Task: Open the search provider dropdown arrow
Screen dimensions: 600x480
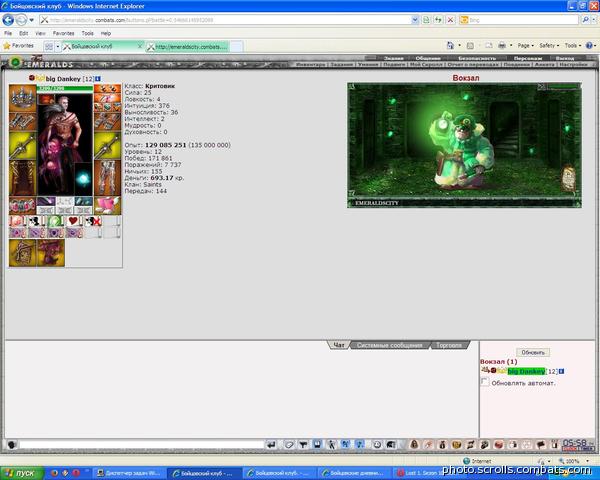Action: (593, 20)
